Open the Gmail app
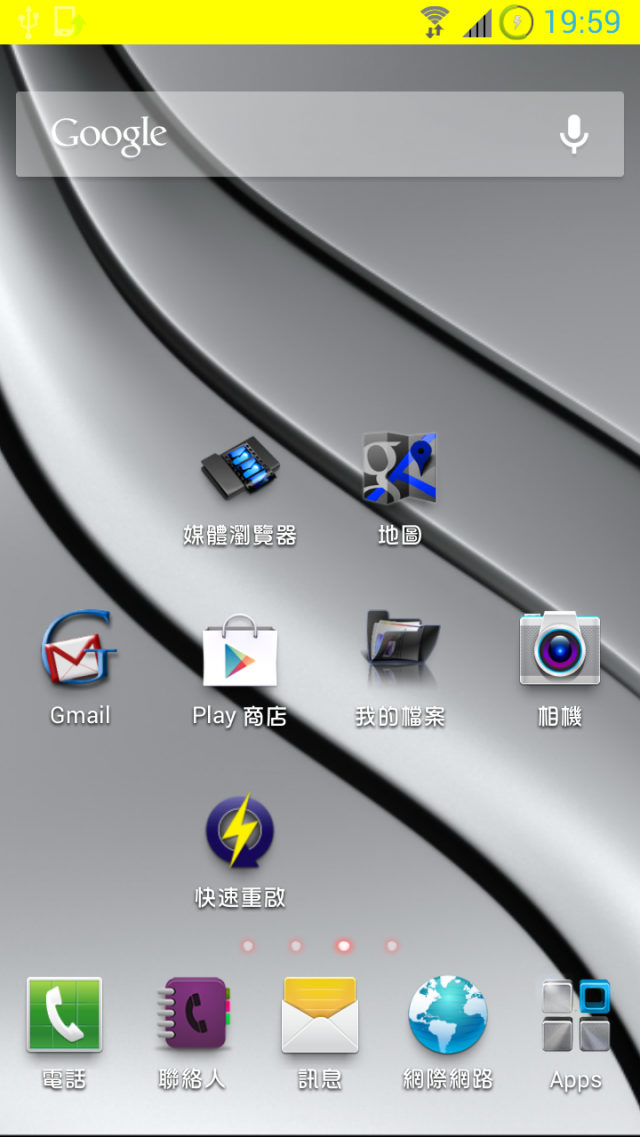 click(79, 648)
